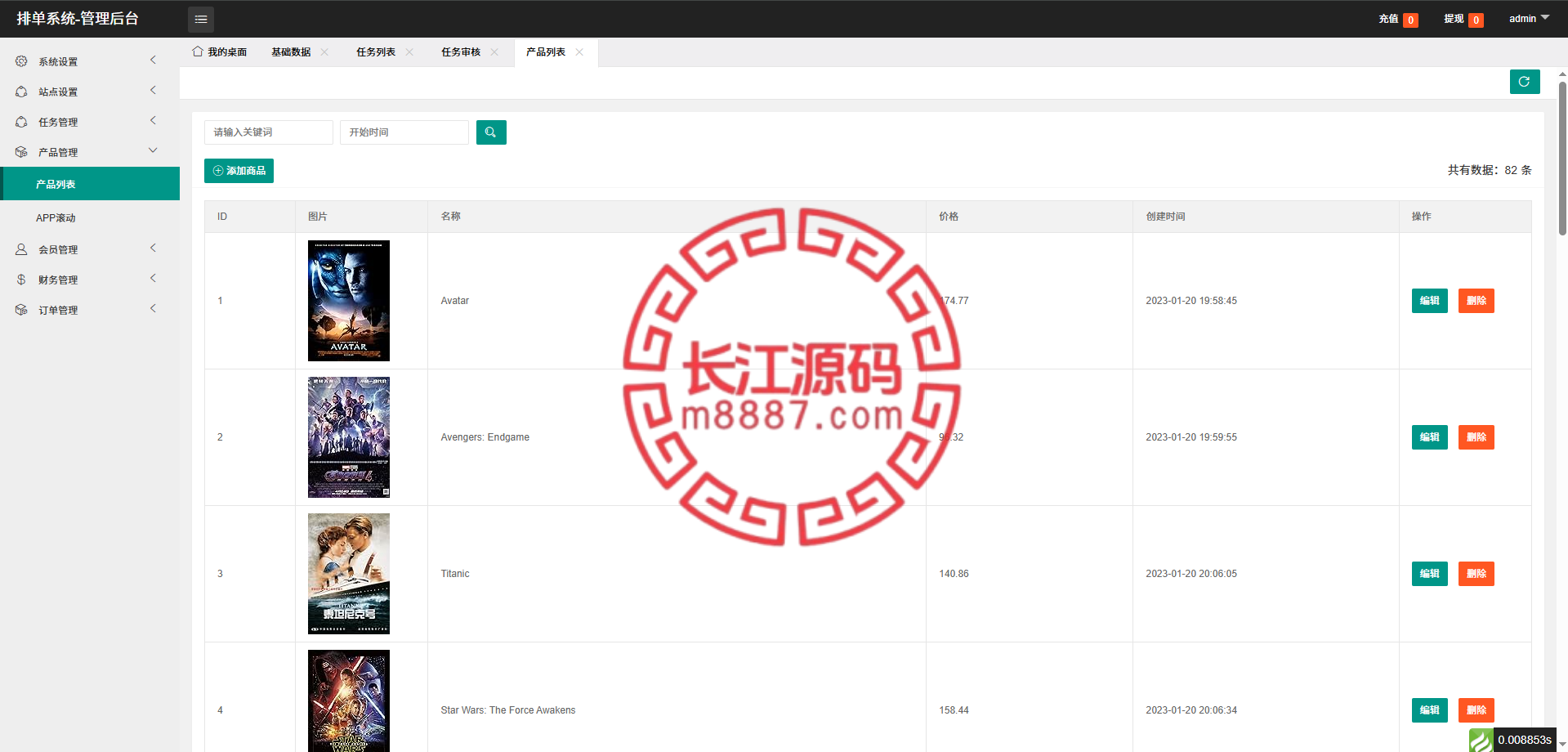Viewport: 1568px width, 752px height.
Task: Click the creation time 2023-01-20 19:58:45
Action: click(x=1191, y=301)
